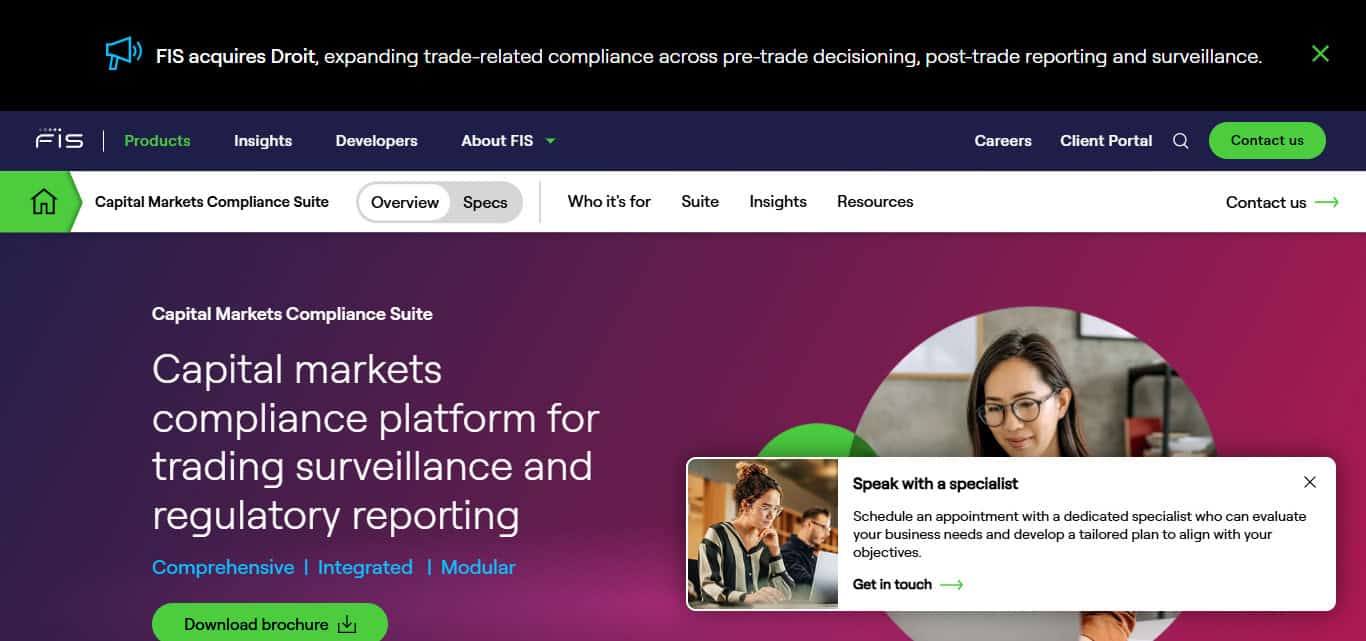Open the Client Portal link
The width and height of the screenshot is (1366, 641).
(x=1106, y=141)
